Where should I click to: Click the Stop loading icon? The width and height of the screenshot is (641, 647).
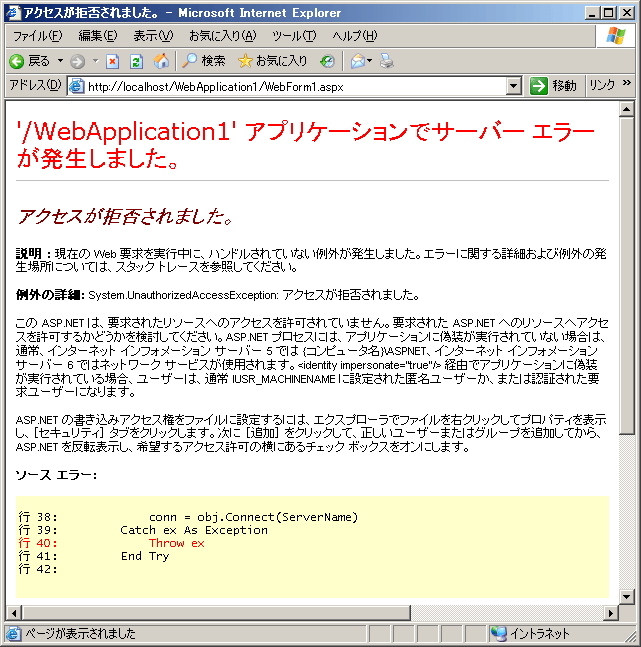112,61
